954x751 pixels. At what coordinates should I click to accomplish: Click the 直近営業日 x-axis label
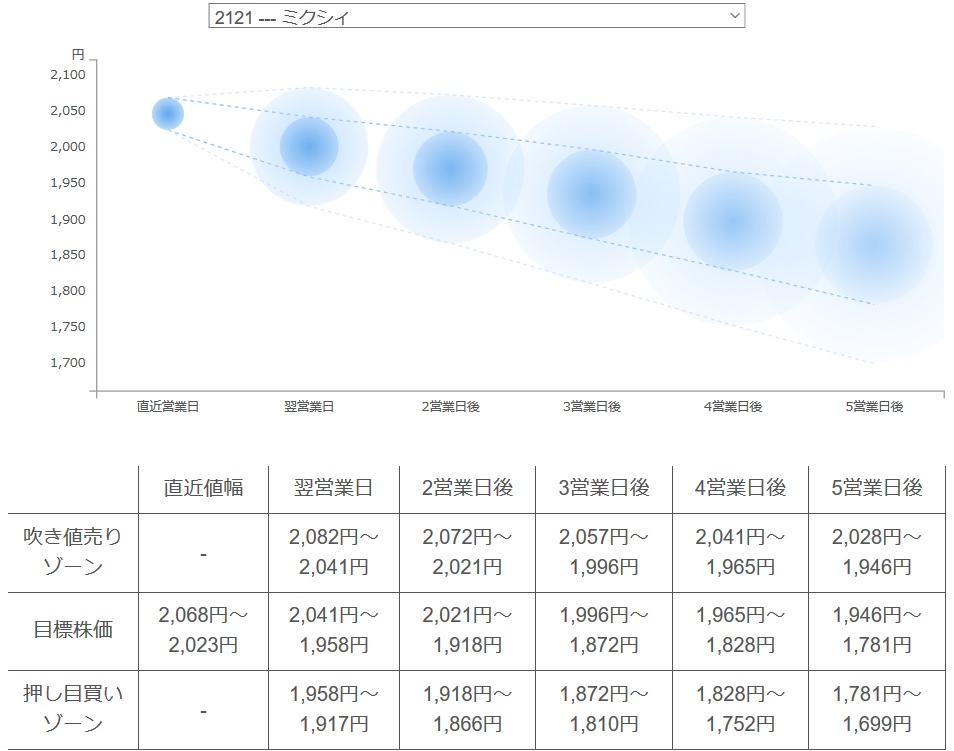coord(167,407)
